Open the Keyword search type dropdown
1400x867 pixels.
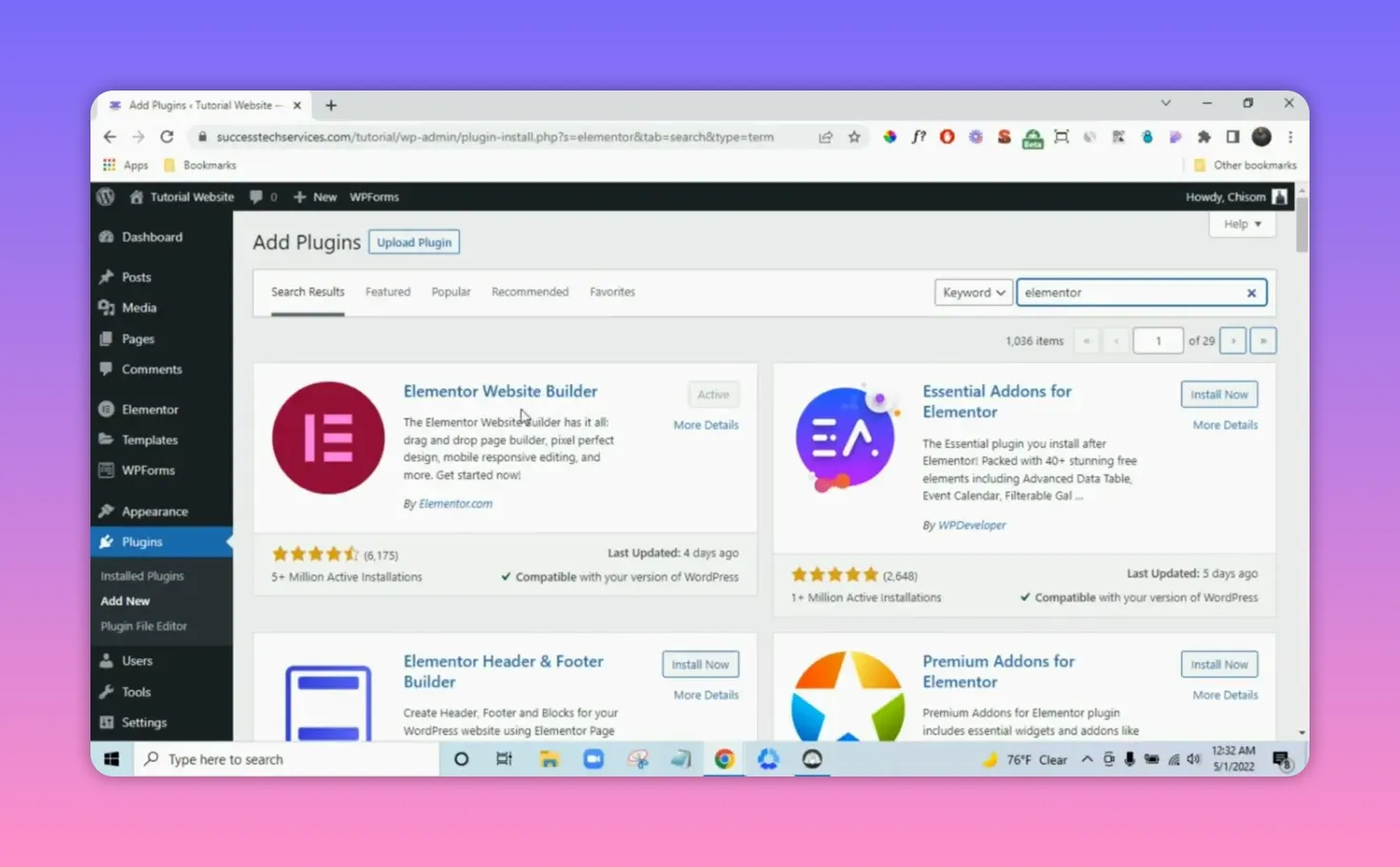[x=973, y=292]
